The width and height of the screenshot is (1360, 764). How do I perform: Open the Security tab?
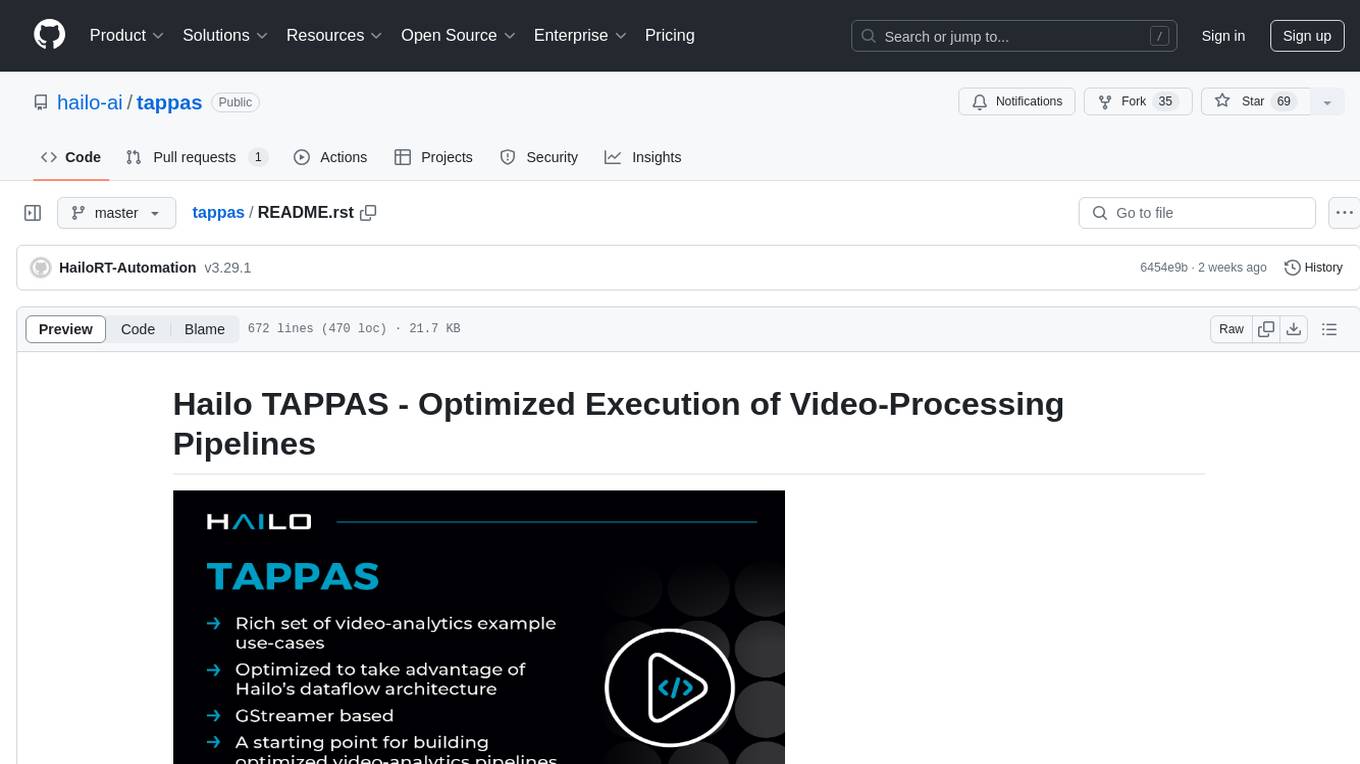539,157
